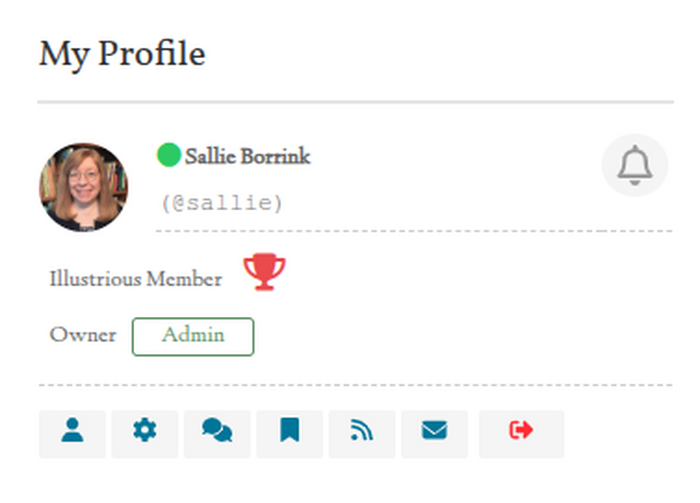Select the Illustrious Member rank label
The image size is (700, 503).
click(x=136, y=279)
